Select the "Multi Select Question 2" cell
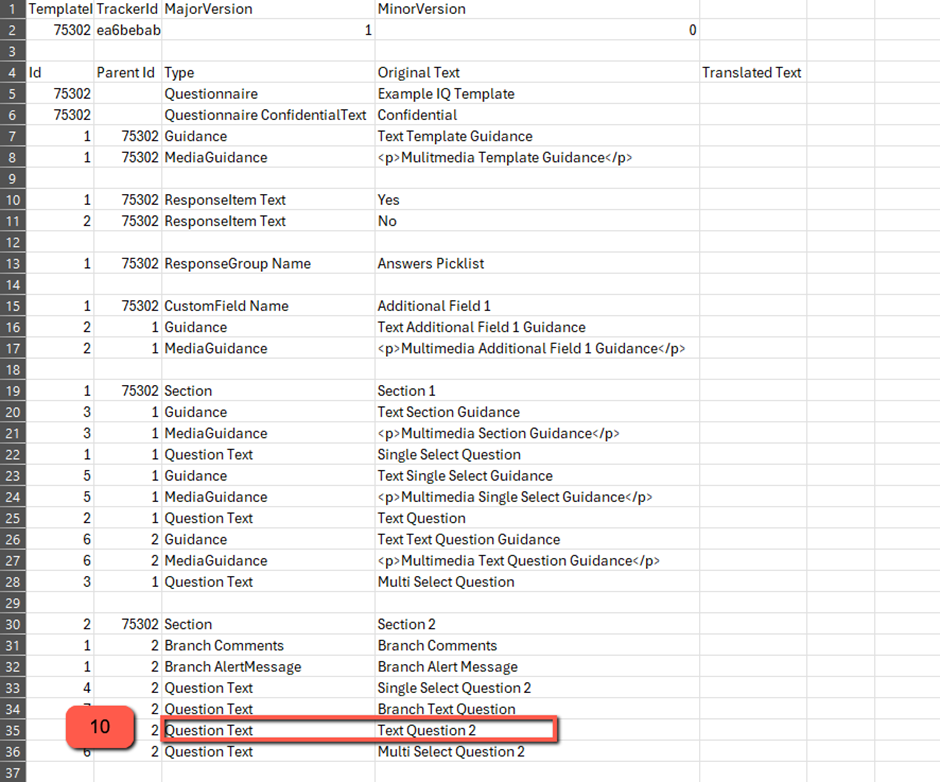 click(x=451, y=752)
